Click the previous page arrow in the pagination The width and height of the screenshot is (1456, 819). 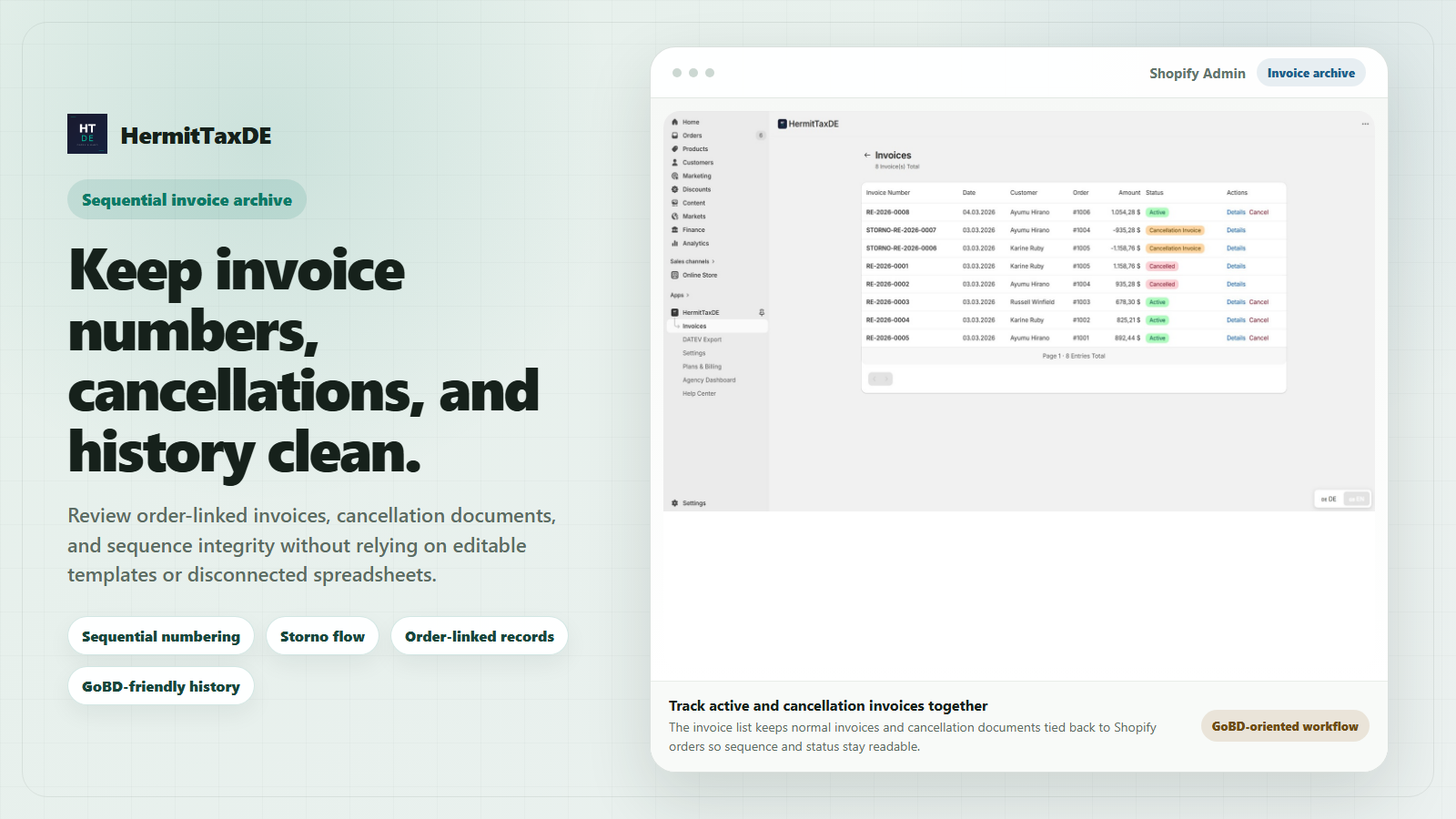point(875,379)
